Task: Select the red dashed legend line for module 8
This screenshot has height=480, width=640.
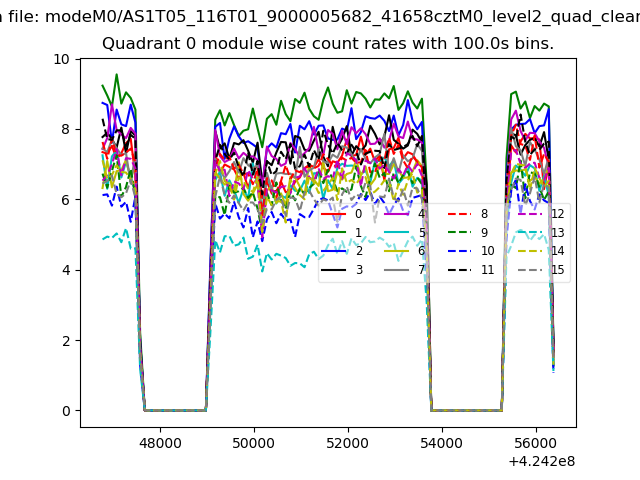Action: pyautogui.click(x=459, y=214)
